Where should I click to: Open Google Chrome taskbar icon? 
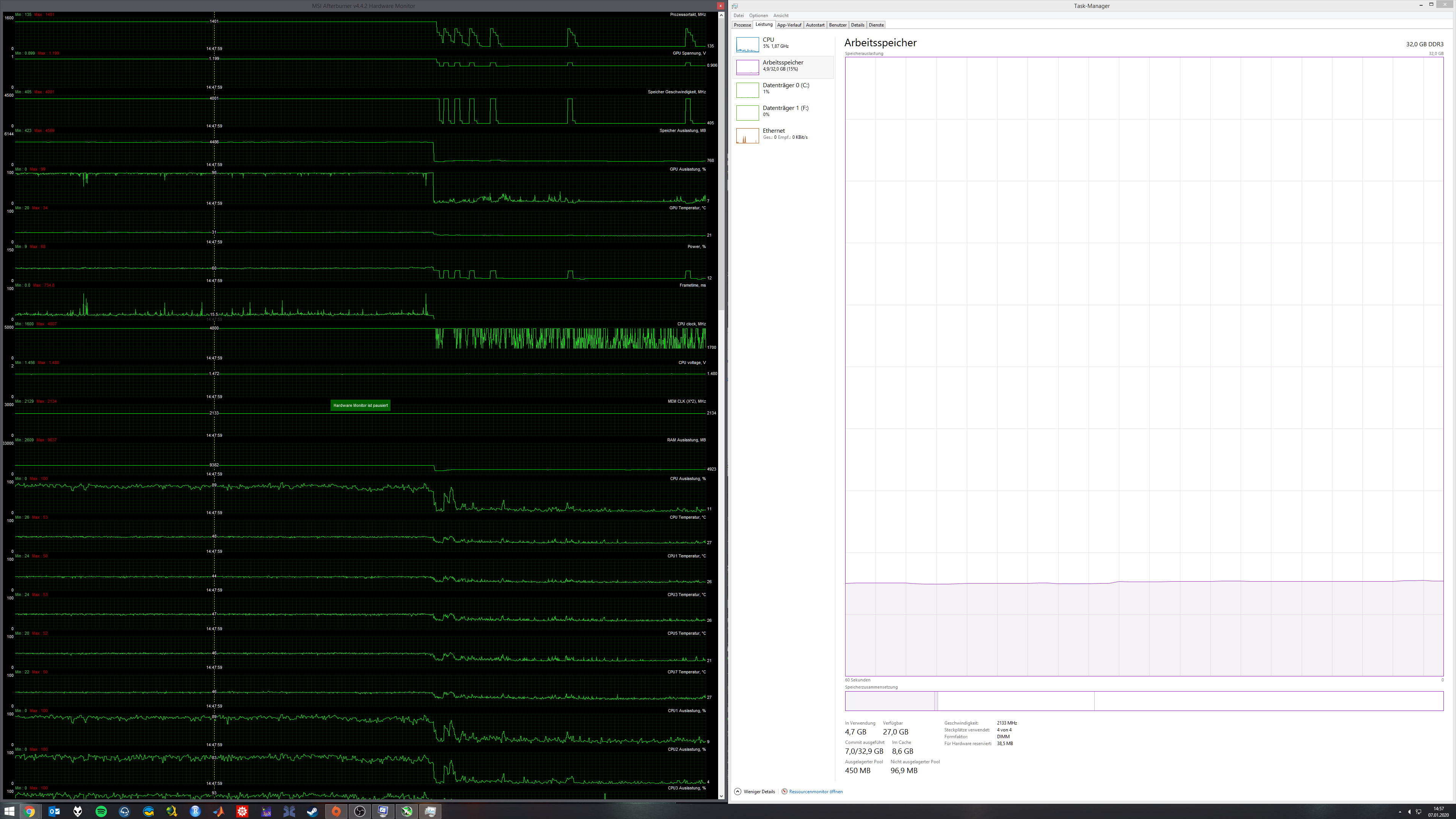click(30, 812)
